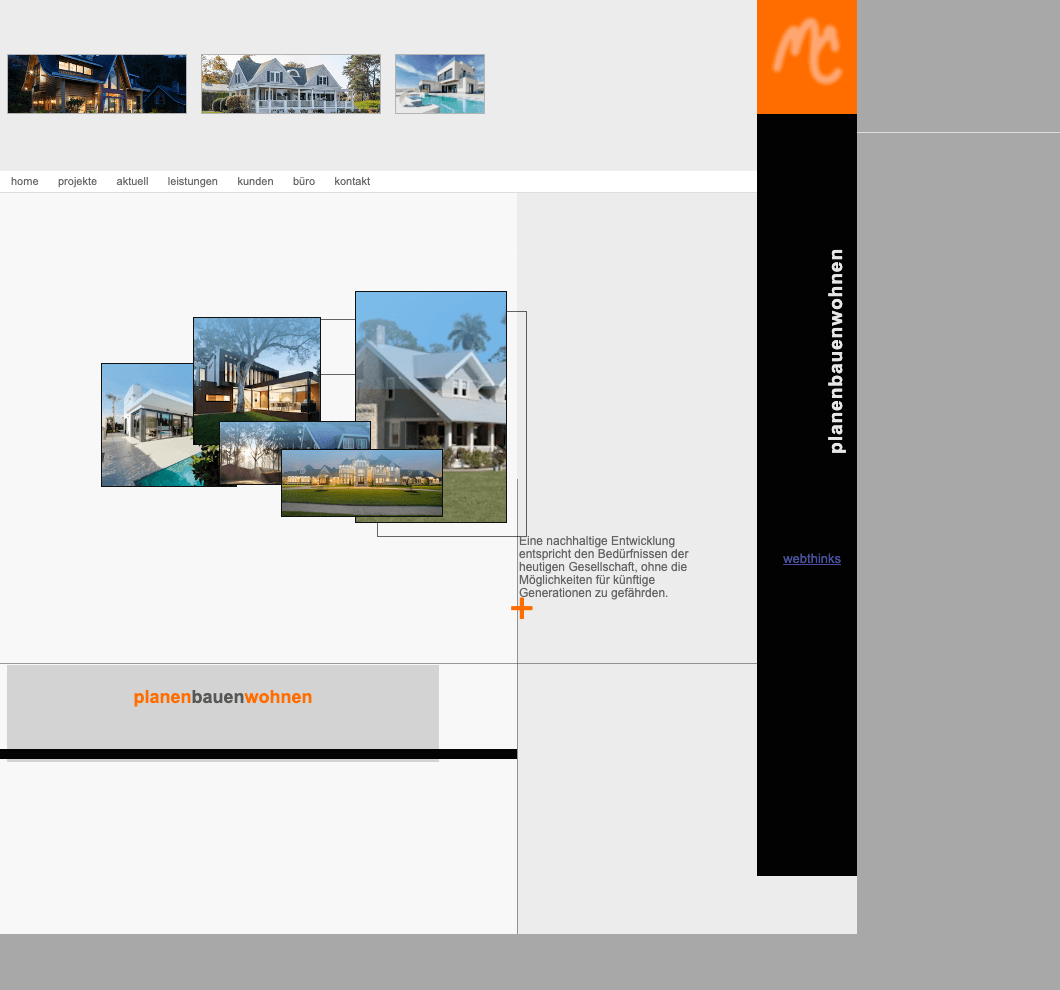Click the orange plus icon
The height and width of the screenshot is (990, 1060).
(x=521, y=608)
